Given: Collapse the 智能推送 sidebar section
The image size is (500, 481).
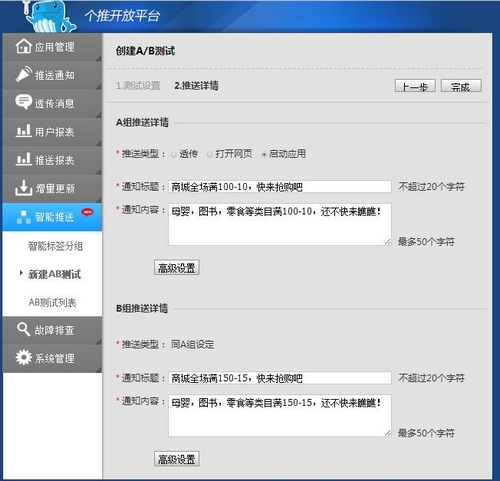Looking at the screenshot, I should [x=52, y=217].
